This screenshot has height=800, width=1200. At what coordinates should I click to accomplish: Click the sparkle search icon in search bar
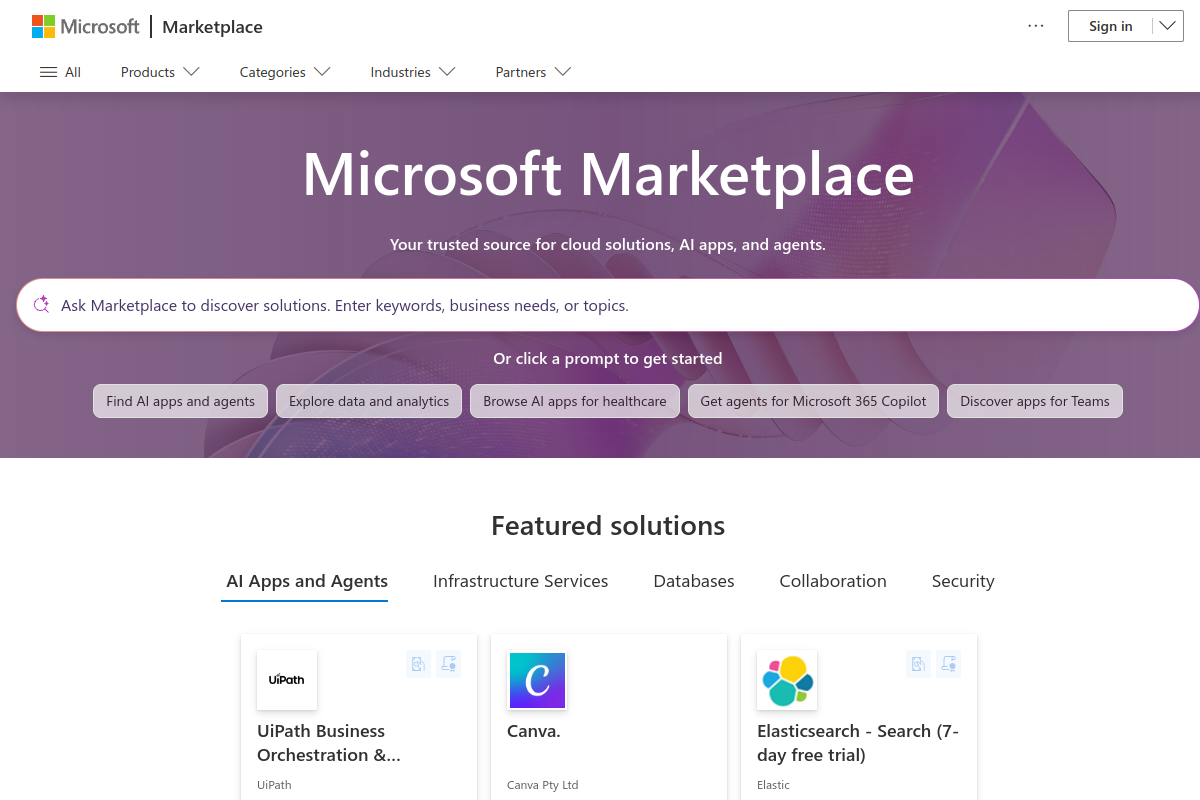pos(41,305)
